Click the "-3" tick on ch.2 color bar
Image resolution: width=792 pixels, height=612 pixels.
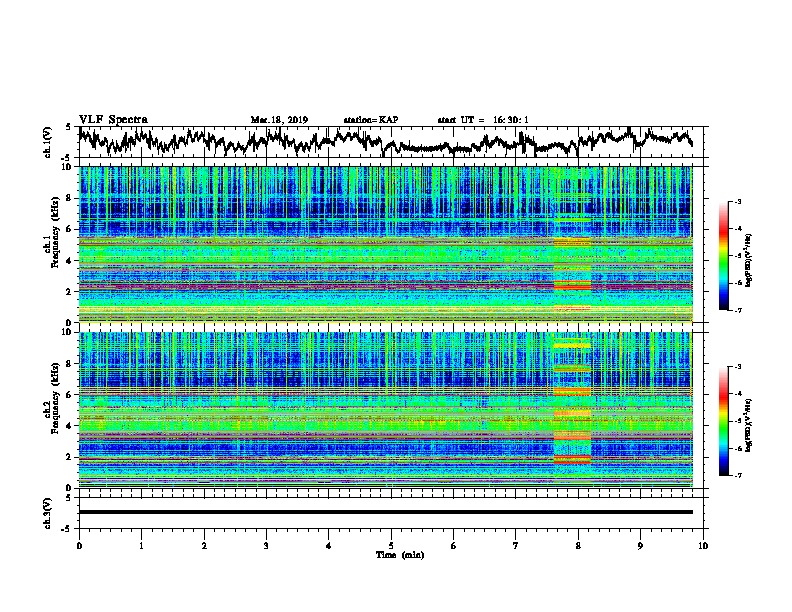pos(737,366)
